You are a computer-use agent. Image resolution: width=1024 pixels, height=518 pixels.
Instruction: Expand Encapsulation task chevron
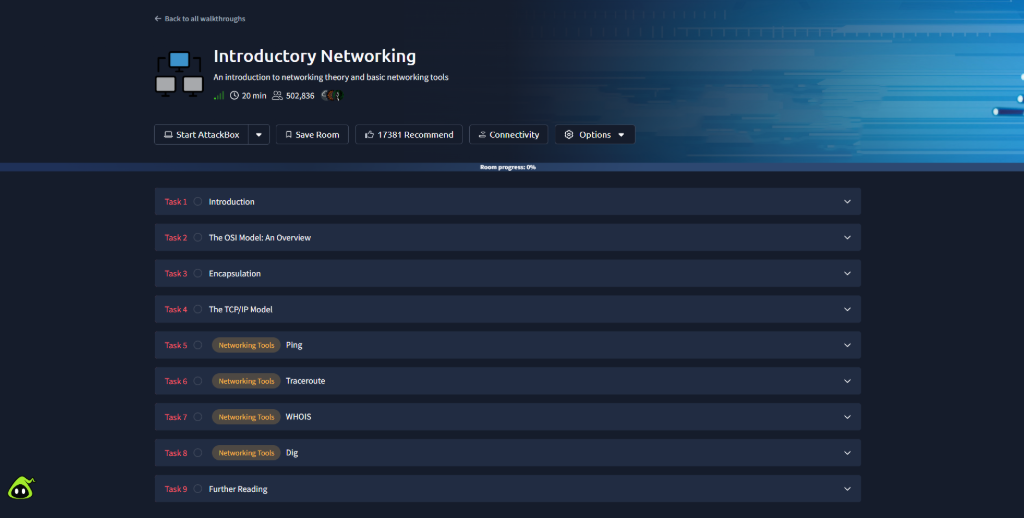coord(847,274)
